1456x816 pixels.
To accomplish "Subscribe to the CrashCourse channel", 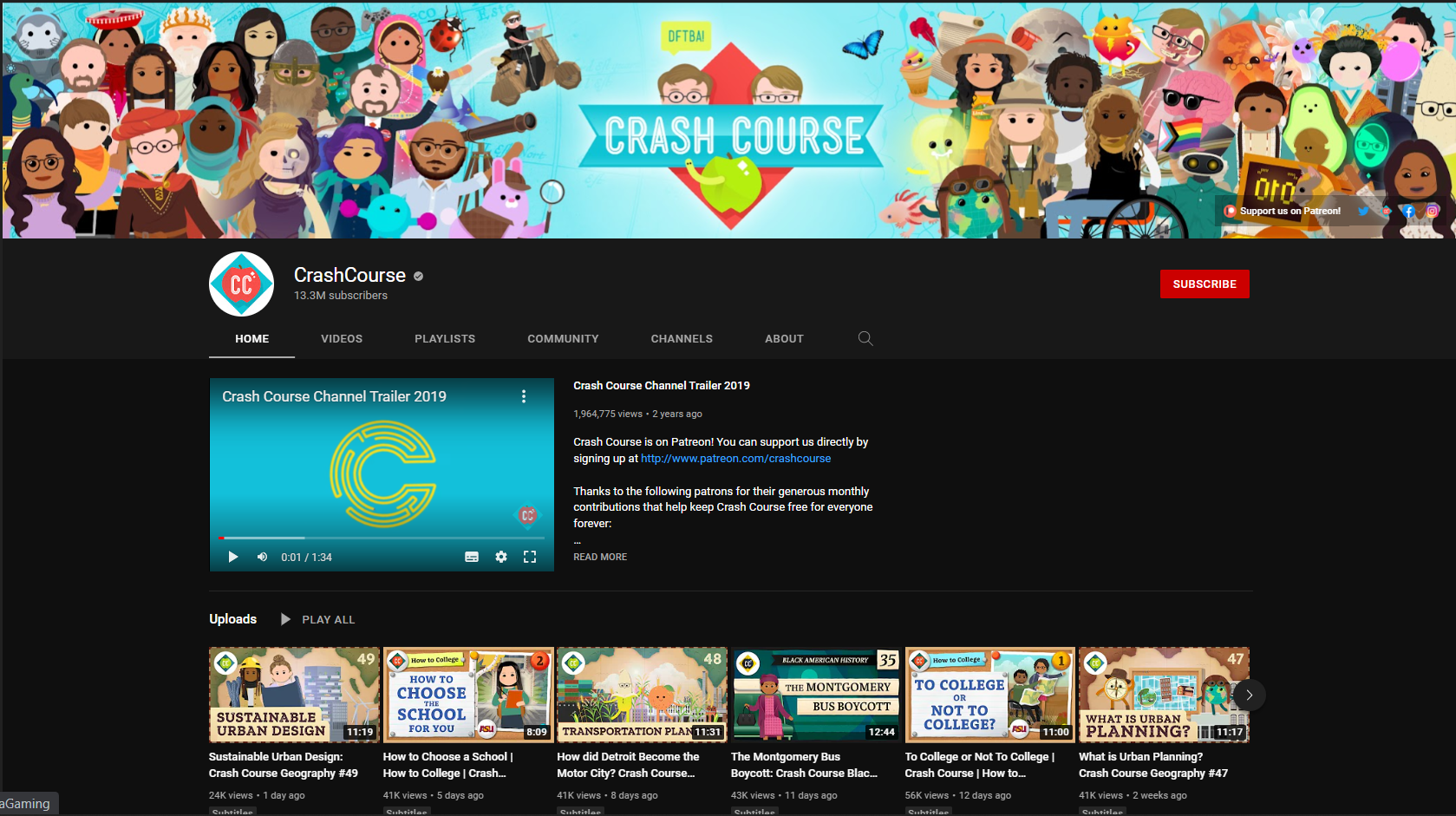I will point(1205,284).
